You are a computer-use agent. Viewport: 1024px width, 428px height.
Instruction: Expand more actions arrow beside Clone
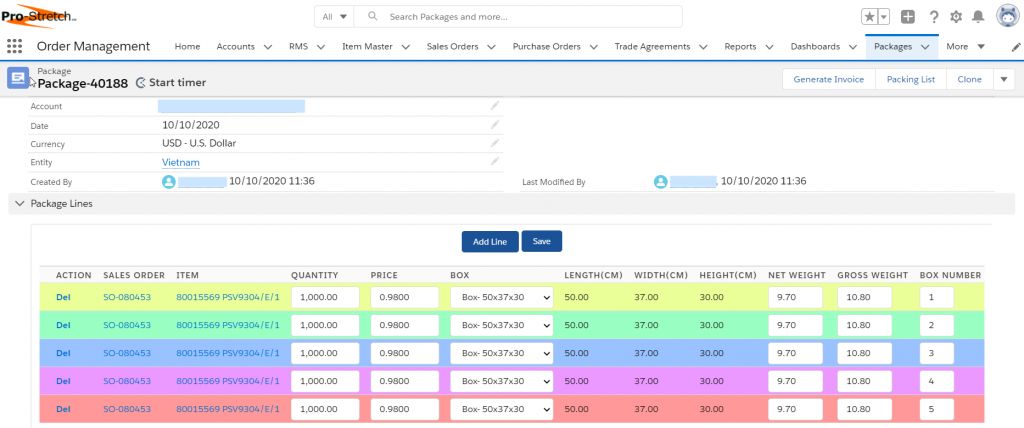point(1004,80)
